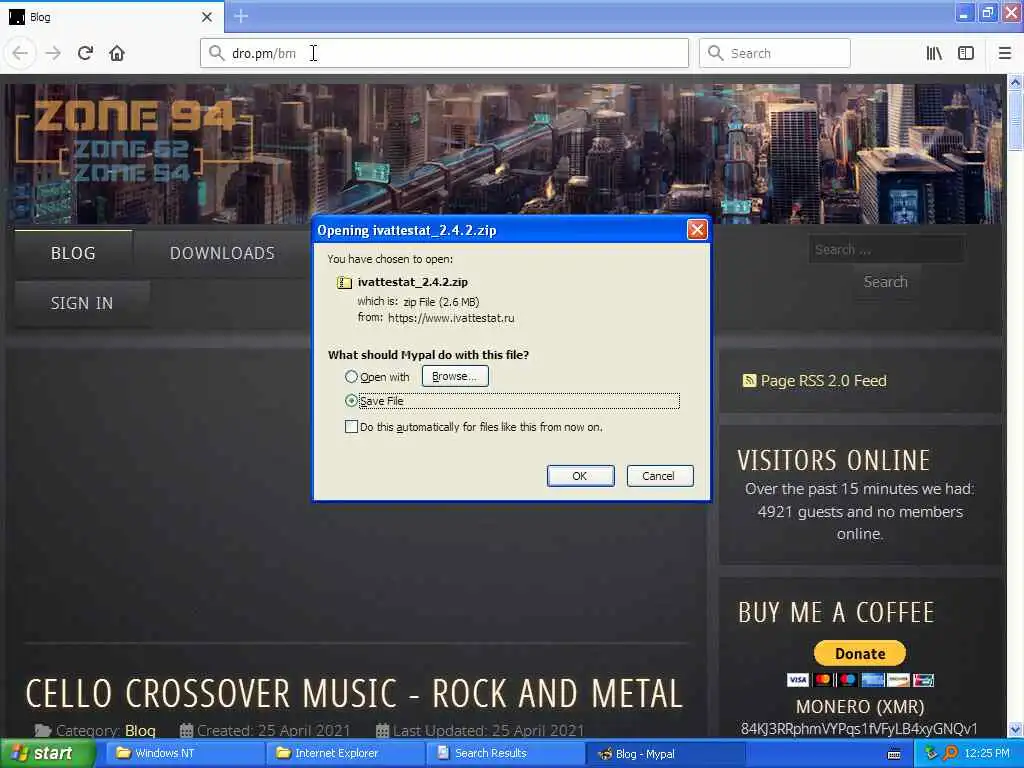Image resolution: width=1024 pixels, height=768 pixels.
Task: Open the hamburger application menu
Action: point(1004,53)
